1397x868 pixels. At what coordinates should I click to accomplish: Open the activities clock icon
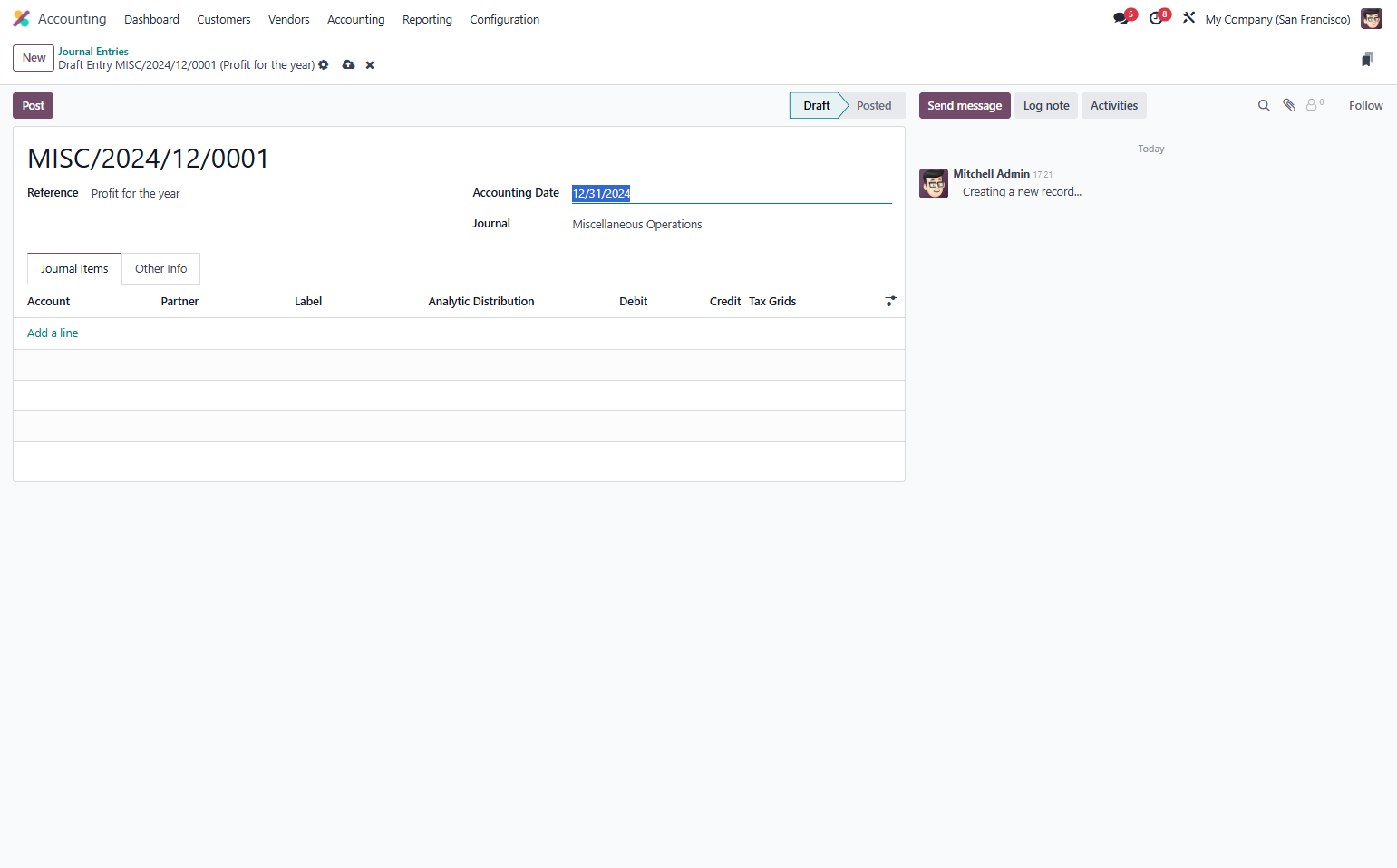pos(1156,18)
